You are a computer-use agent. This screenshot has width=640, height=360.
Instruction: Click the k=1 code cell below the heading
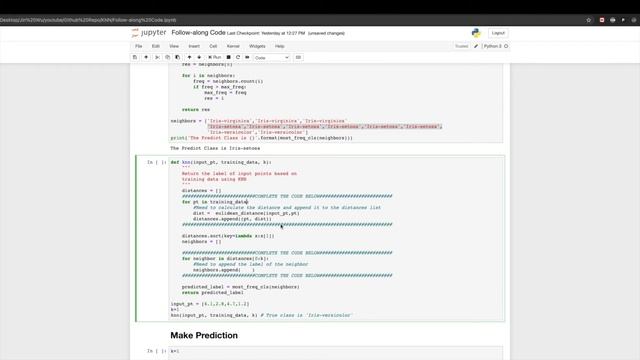point(336,351)
